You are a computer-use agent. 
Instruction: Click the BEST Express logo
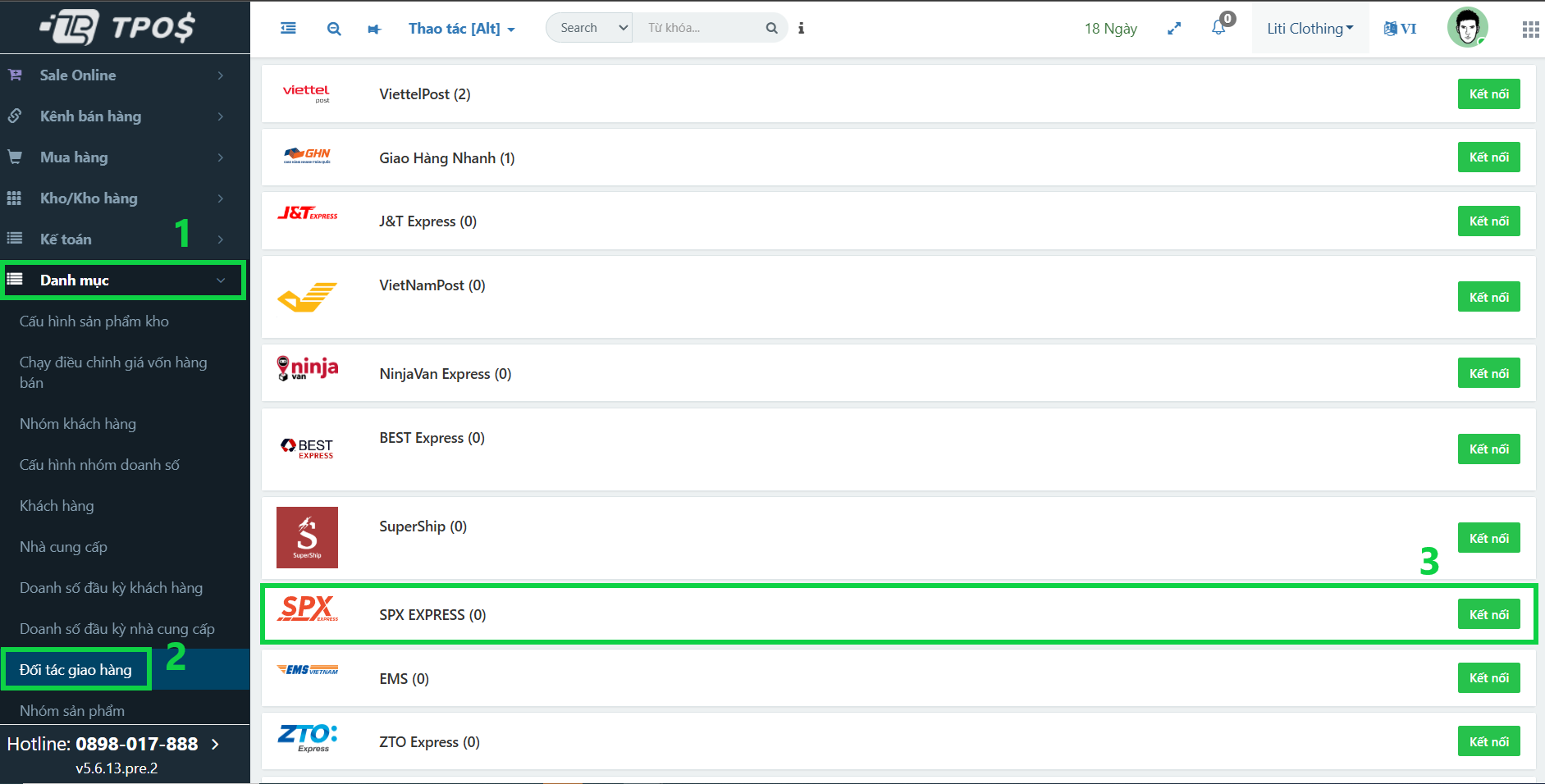[x=307, y=448]
